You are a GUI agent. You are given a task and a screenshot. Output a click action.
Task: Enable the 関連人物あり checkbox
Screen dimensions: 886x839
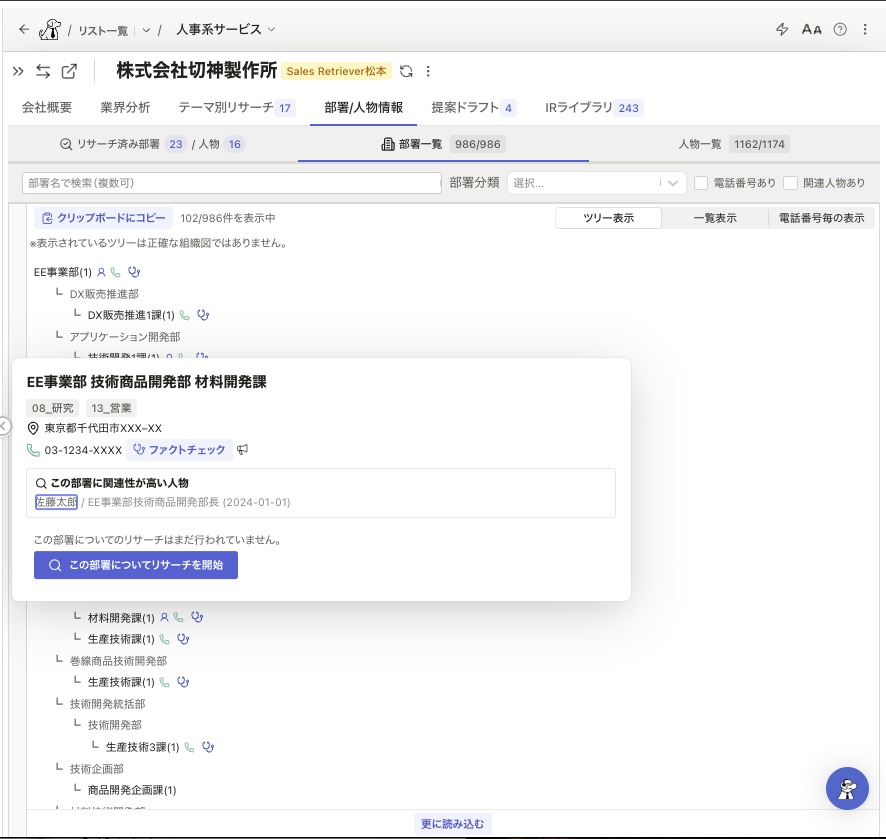(791, 183)
